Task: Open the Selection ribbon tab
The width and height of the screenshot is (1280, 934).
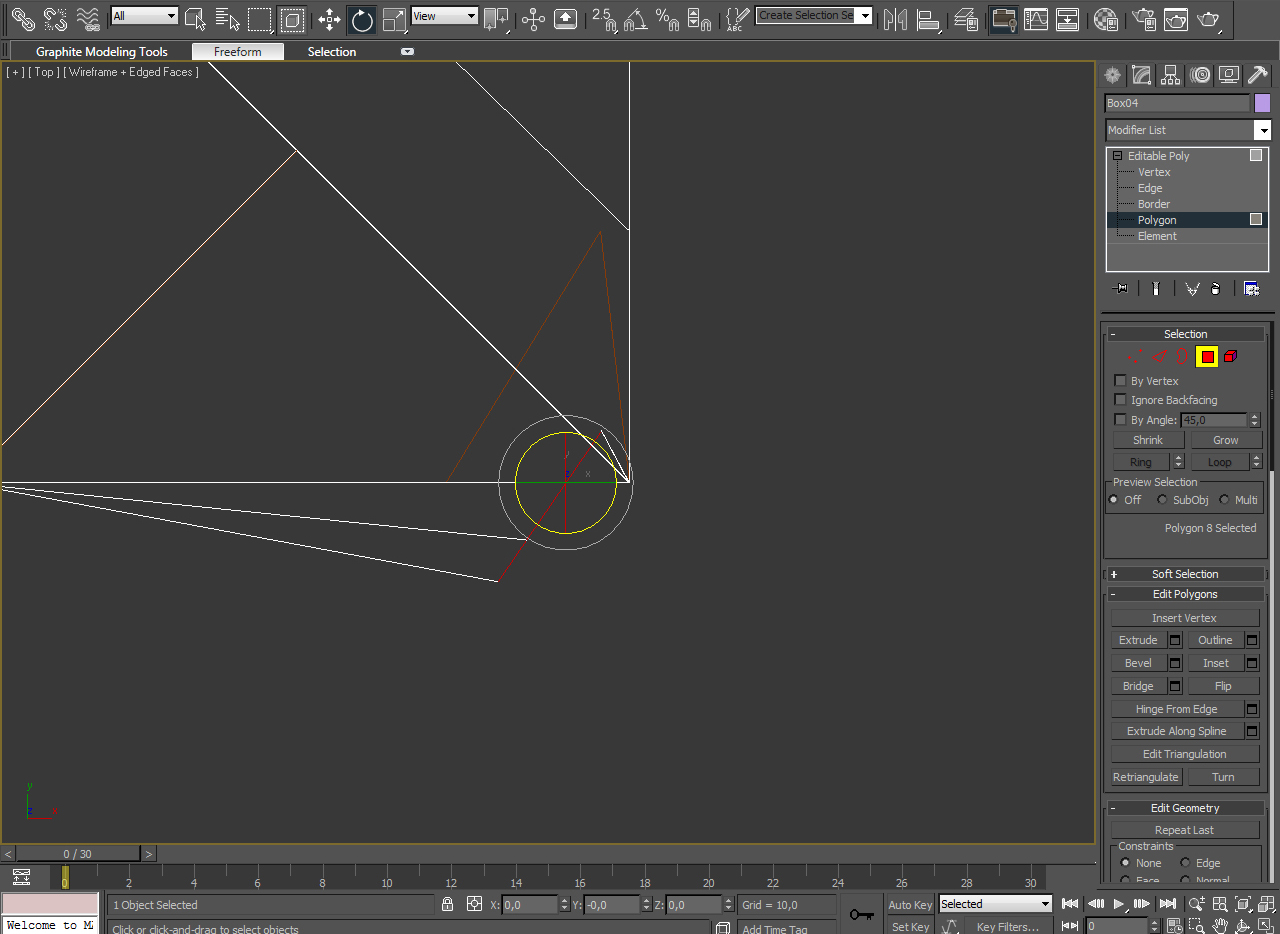Action: (331, 52)
